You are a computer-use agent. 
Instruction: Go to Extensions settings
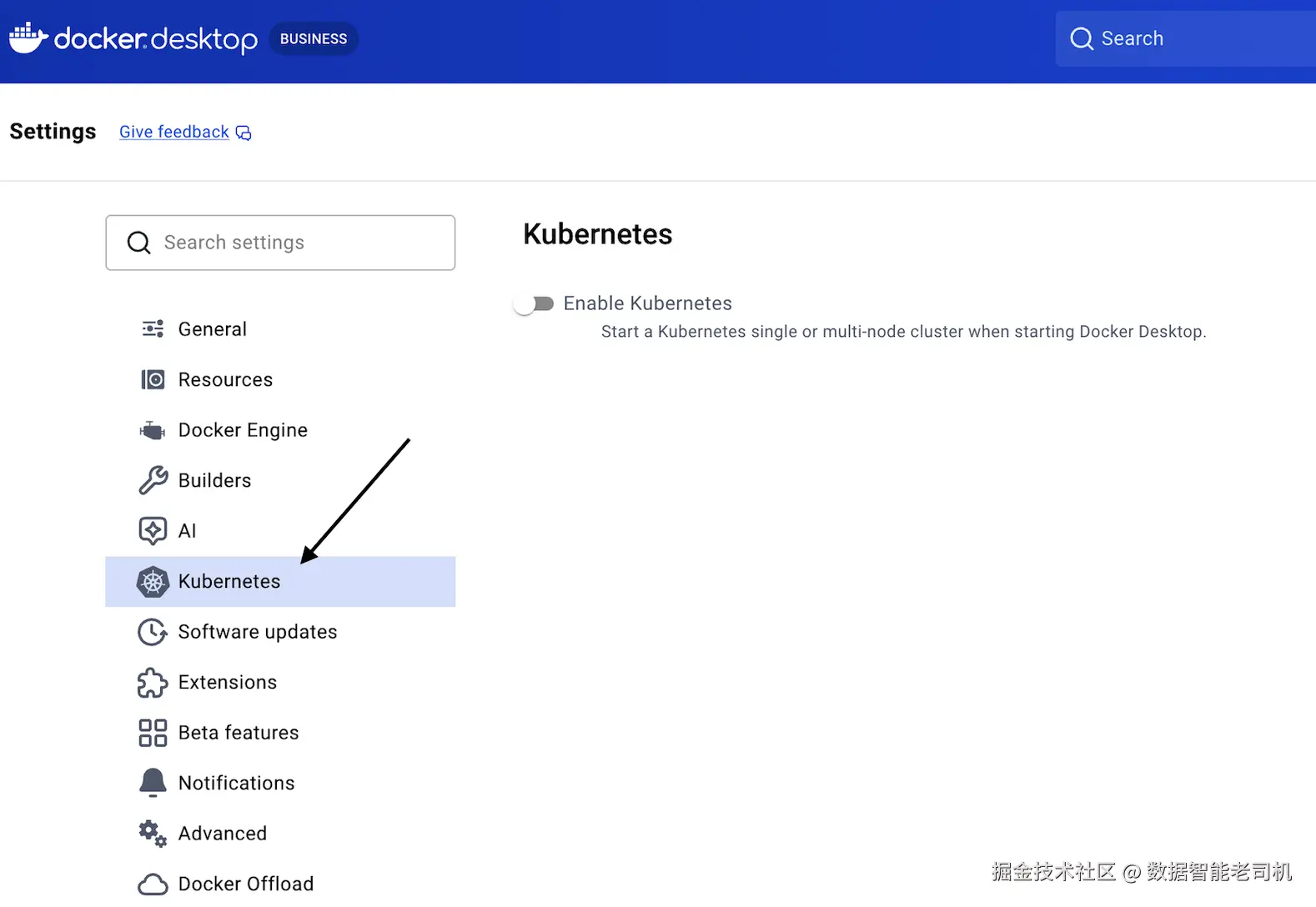click(280, 682)
